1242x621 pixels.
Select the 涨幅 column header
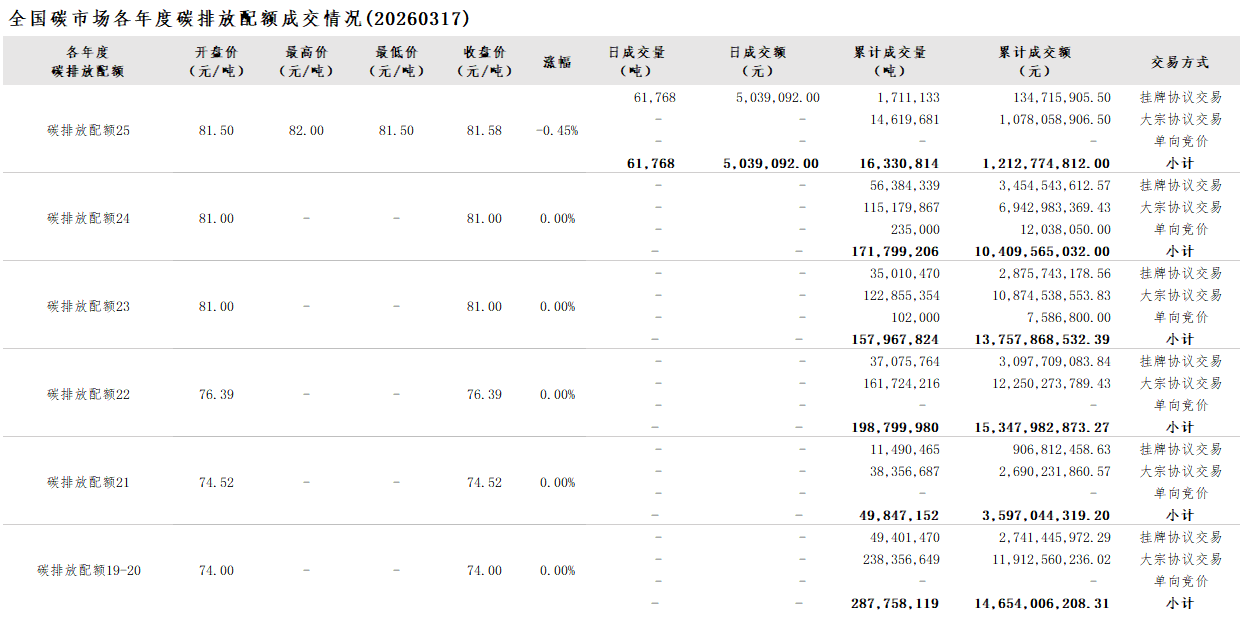pos(557,62)
